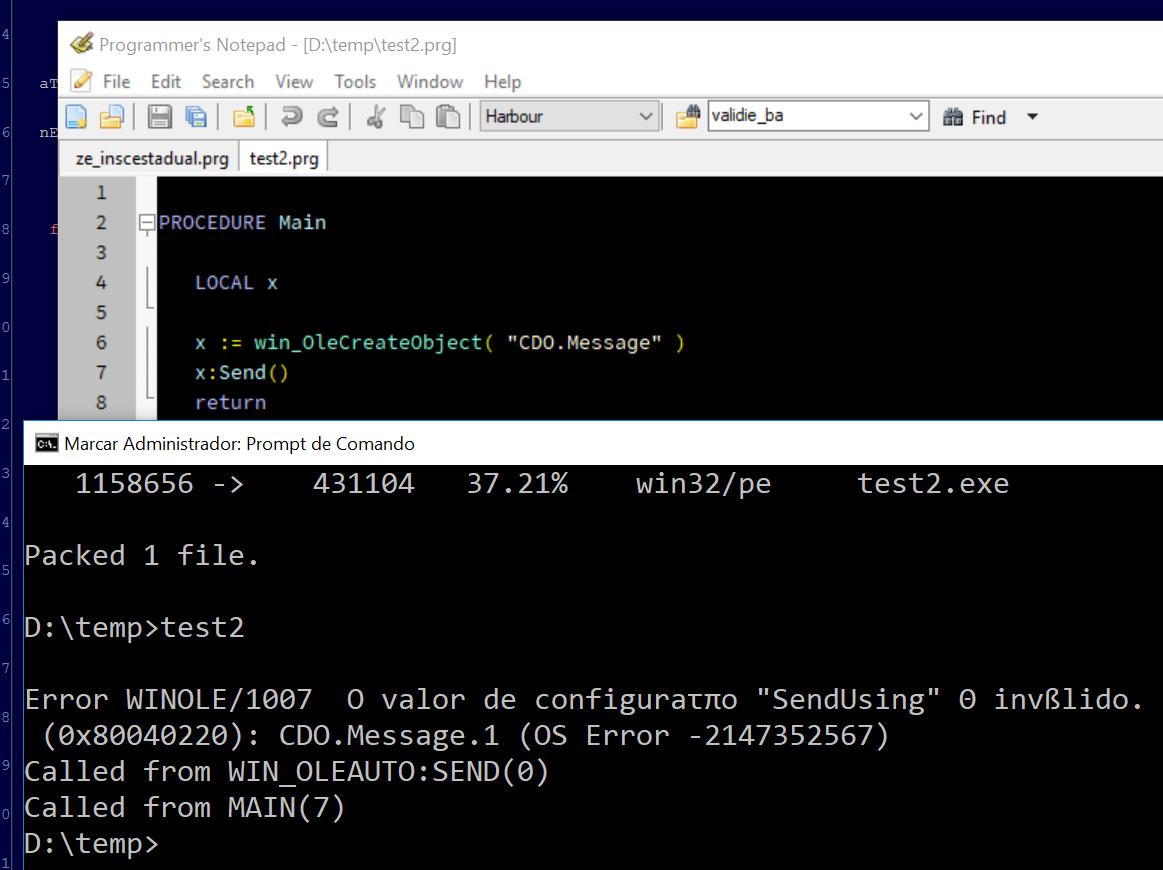The width and height of the screenshot is (1163, 870).
Task: Open the File menu
Action: [116, 82]
